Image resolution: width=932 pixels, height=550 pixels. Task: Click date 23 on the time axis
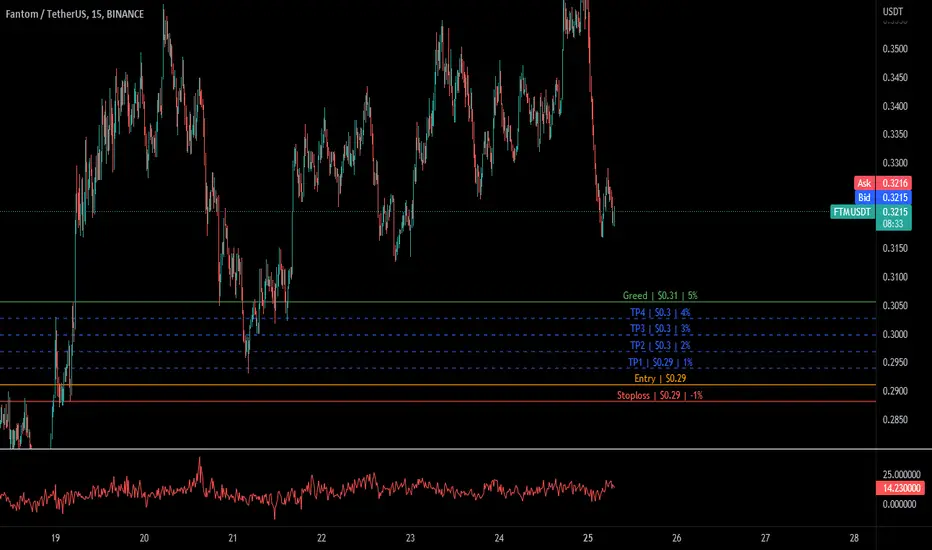(410, 538)
